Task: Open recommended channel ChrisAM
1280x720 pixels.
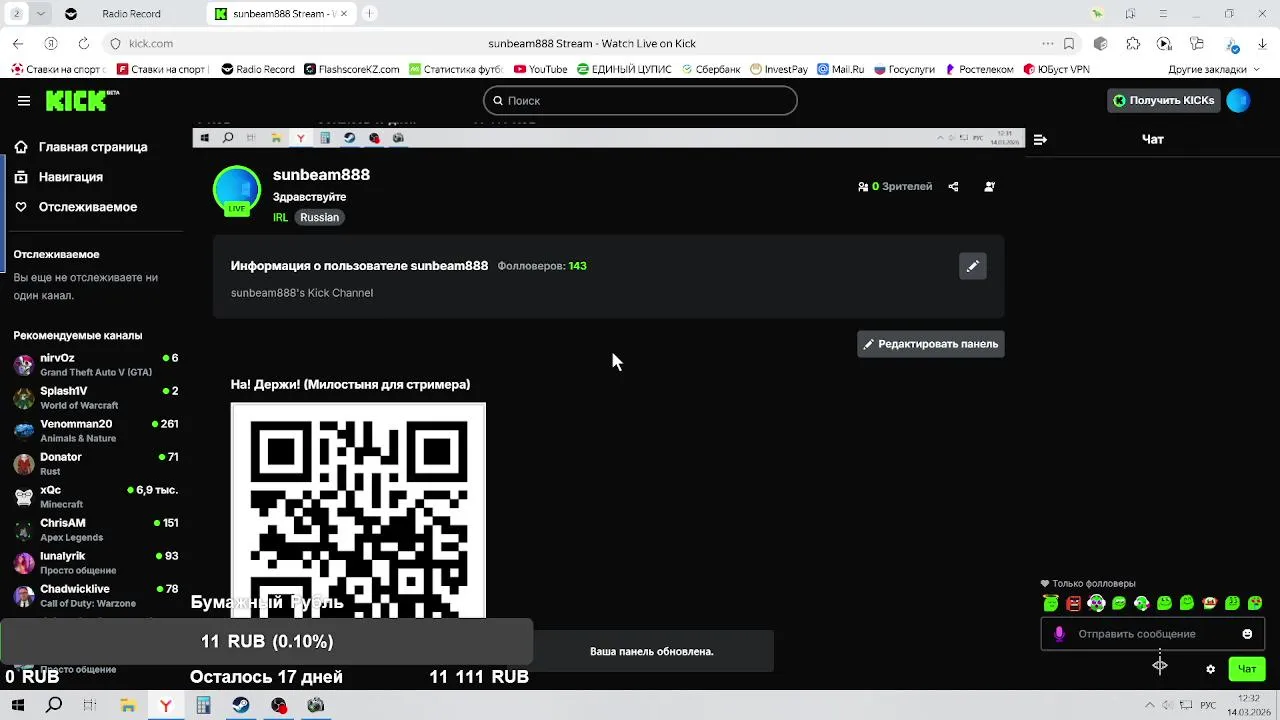Action: coord(95,530)
